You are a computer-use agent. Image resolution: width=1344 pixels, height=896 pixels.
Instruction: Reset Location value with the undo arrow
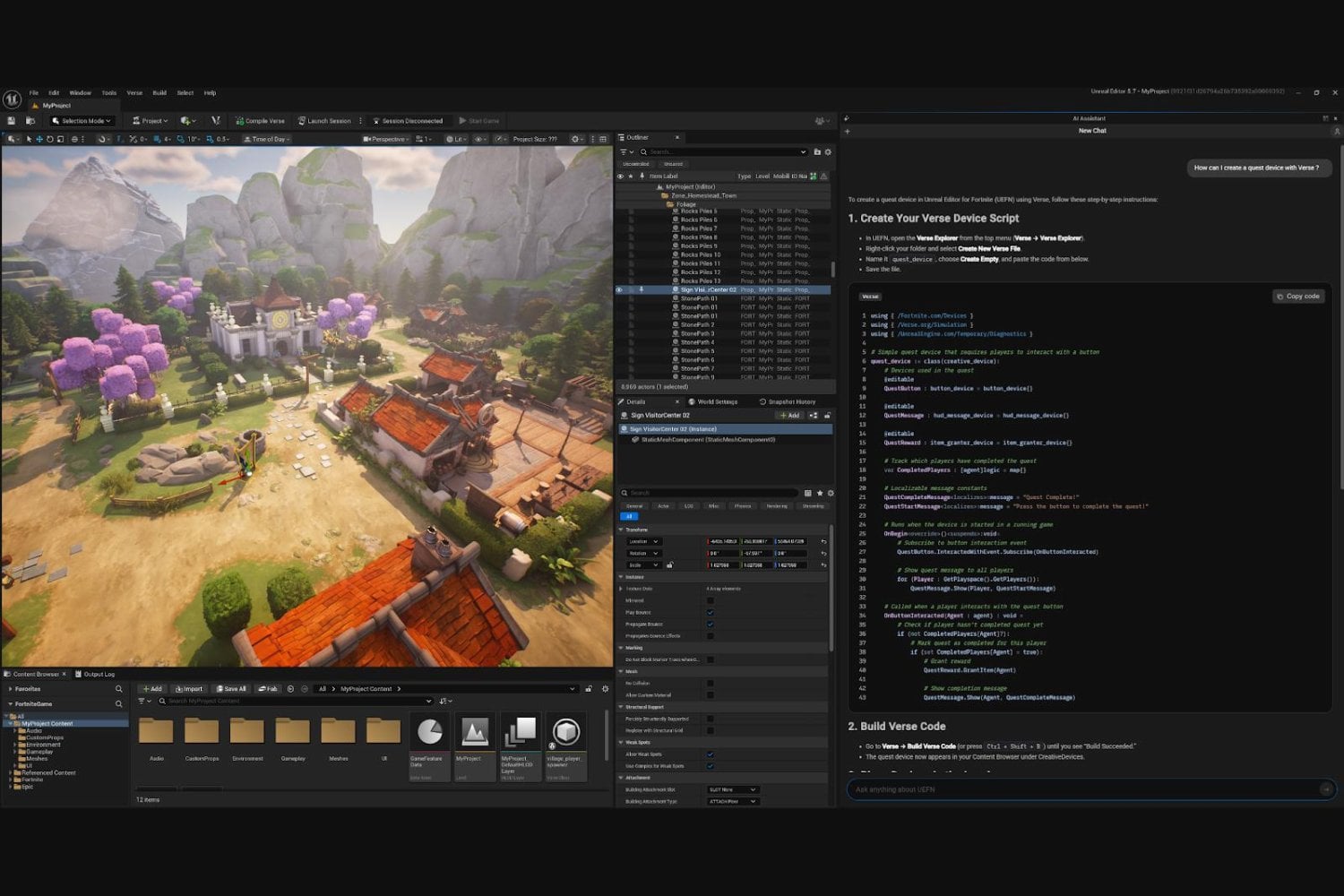click(823, 542)
